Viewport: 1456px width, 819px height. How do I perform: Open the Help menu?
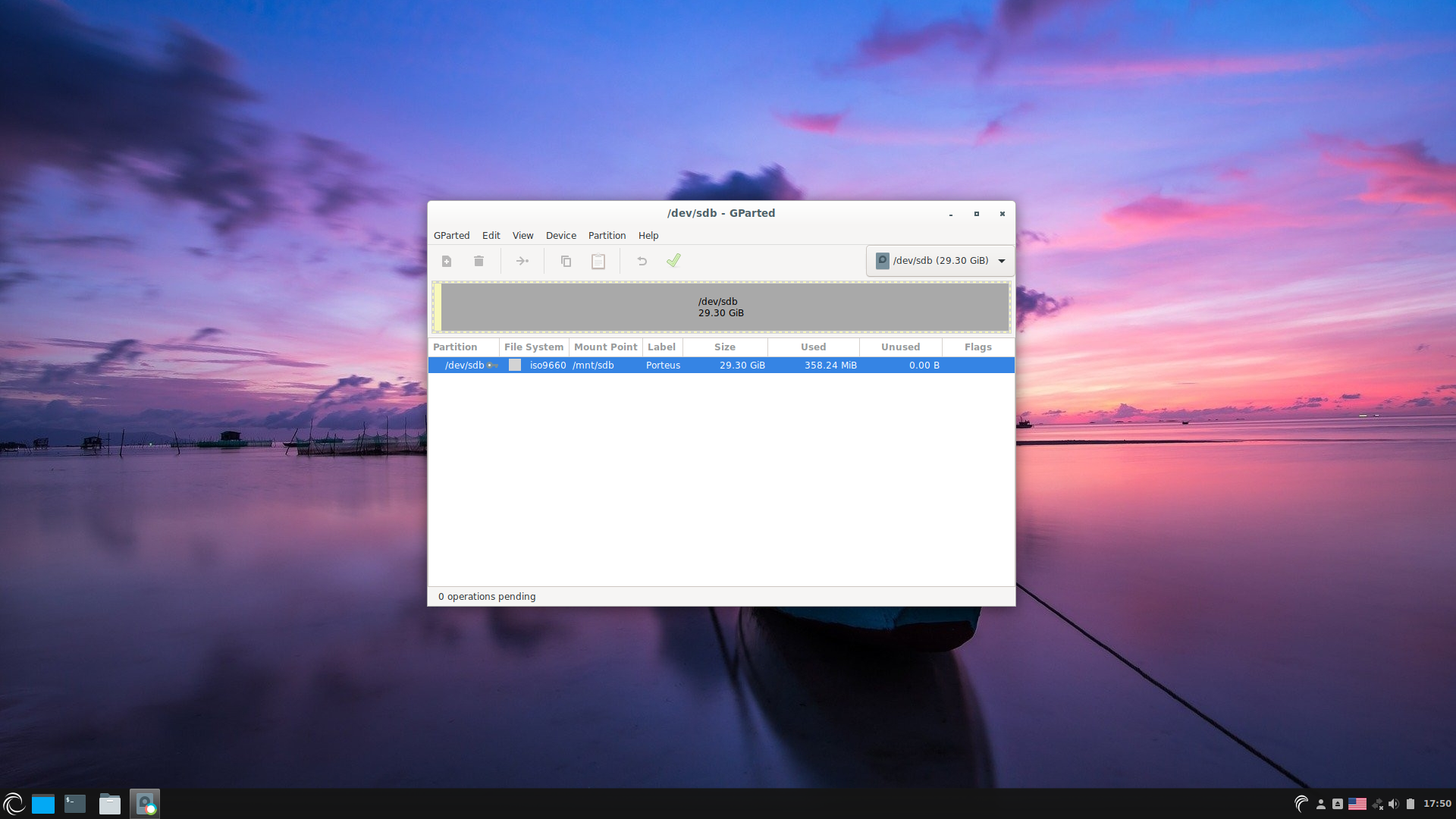tap(648, 235)
